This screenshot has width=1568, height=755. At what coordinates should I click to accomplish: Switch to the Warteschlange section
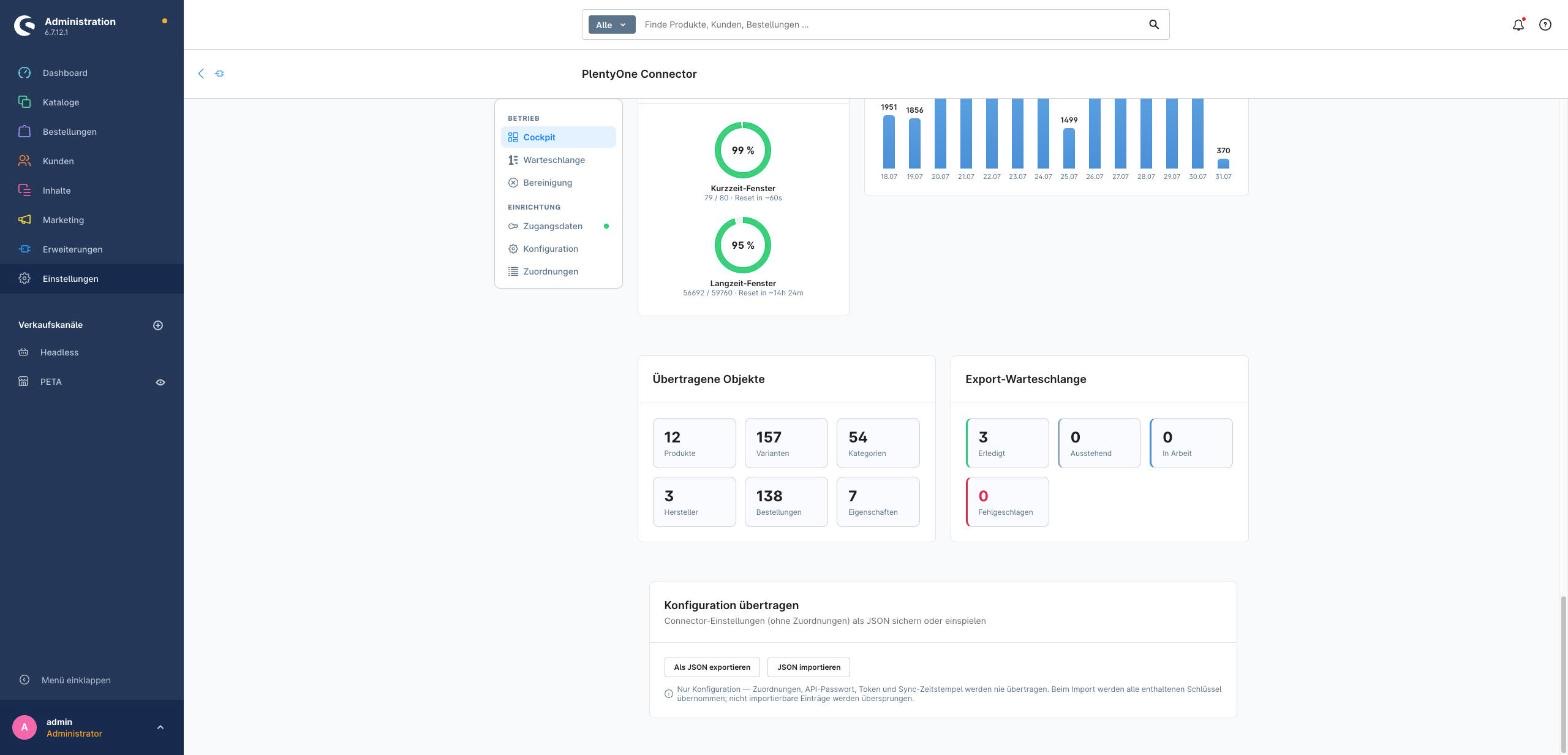tap(558, 160)
